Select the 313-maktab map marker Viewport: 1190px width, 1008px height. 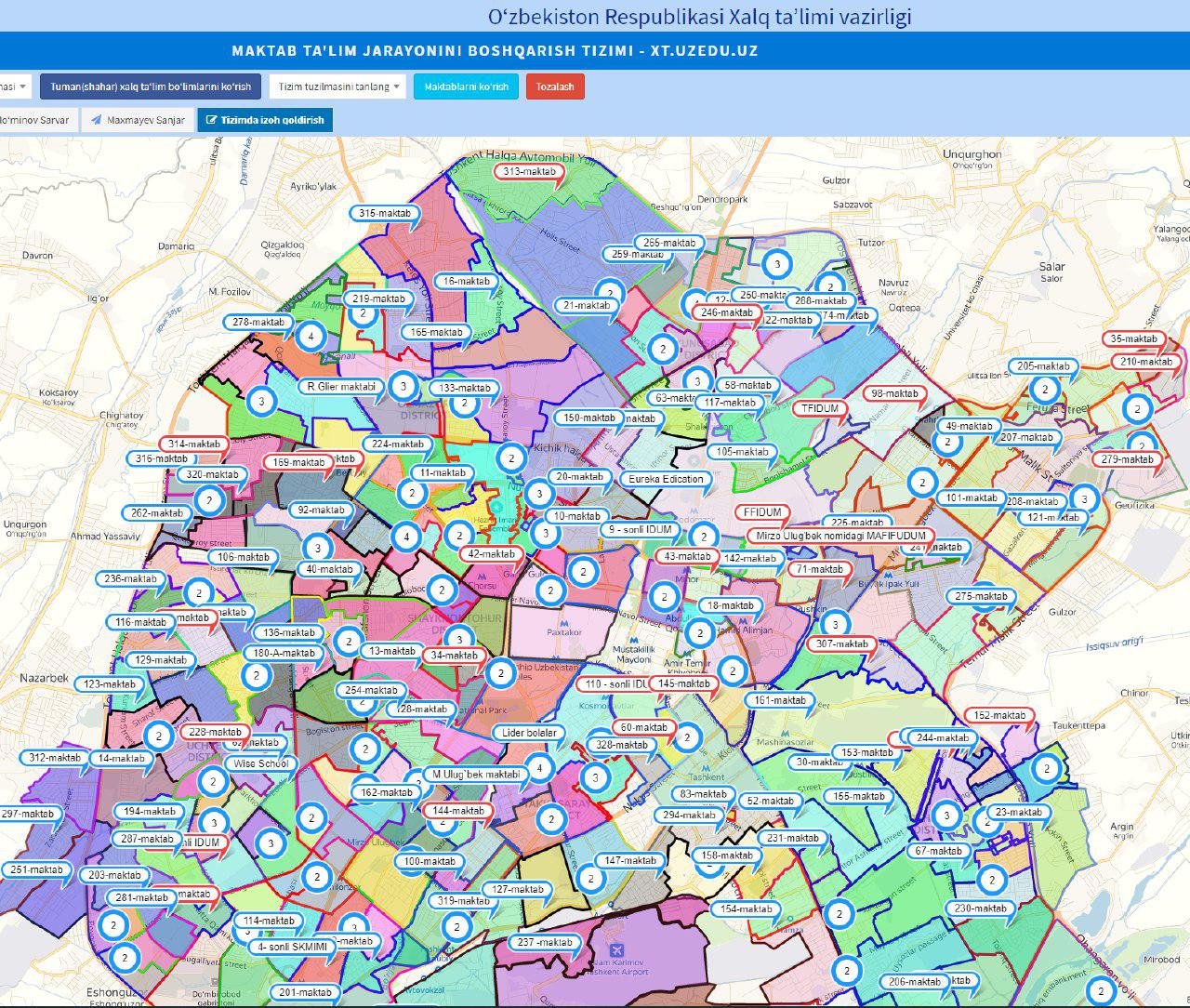(529, 171)
